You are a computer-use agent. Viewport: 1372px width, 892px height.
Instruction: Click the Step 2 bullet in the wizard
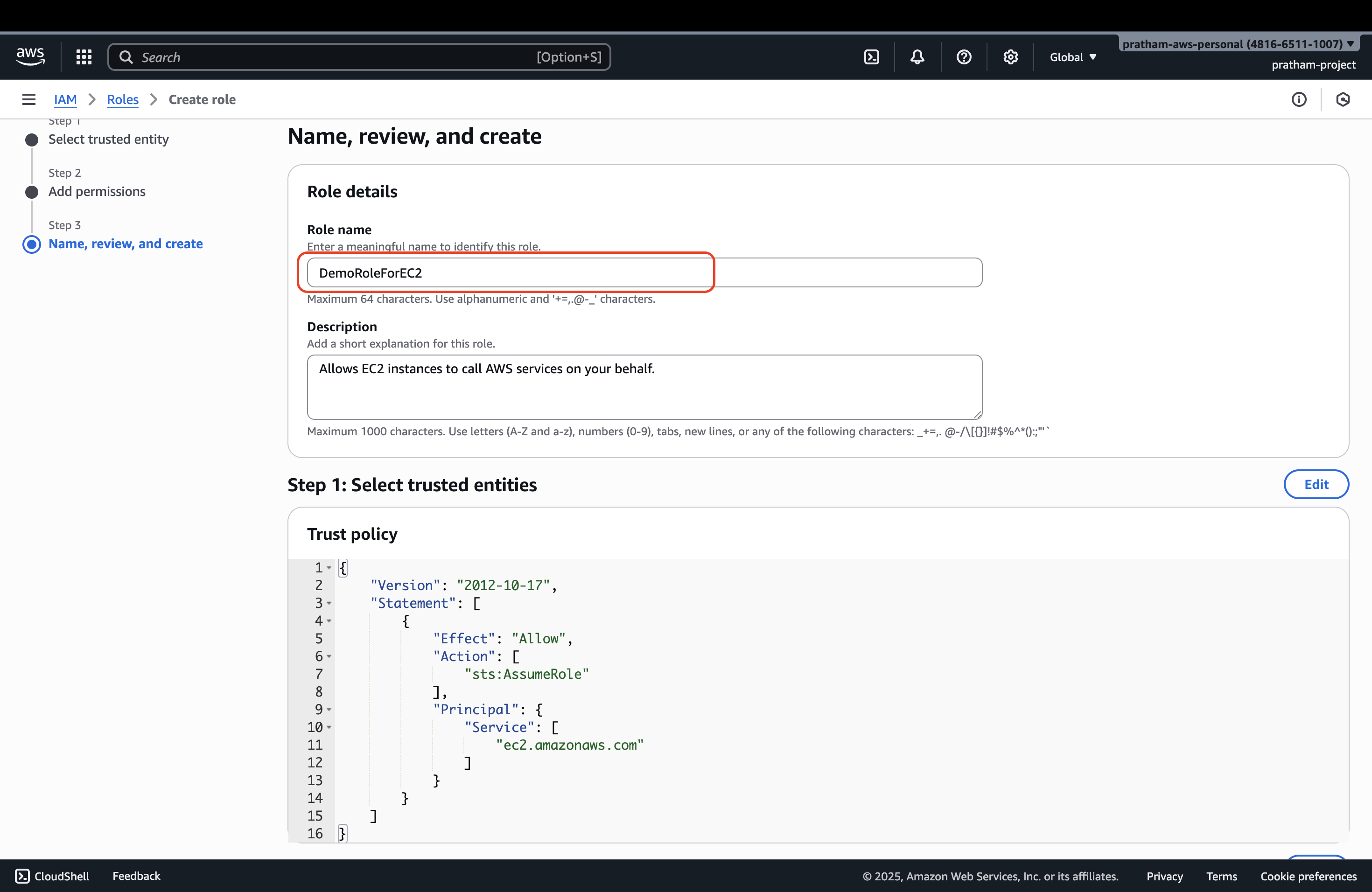(32, 192)
